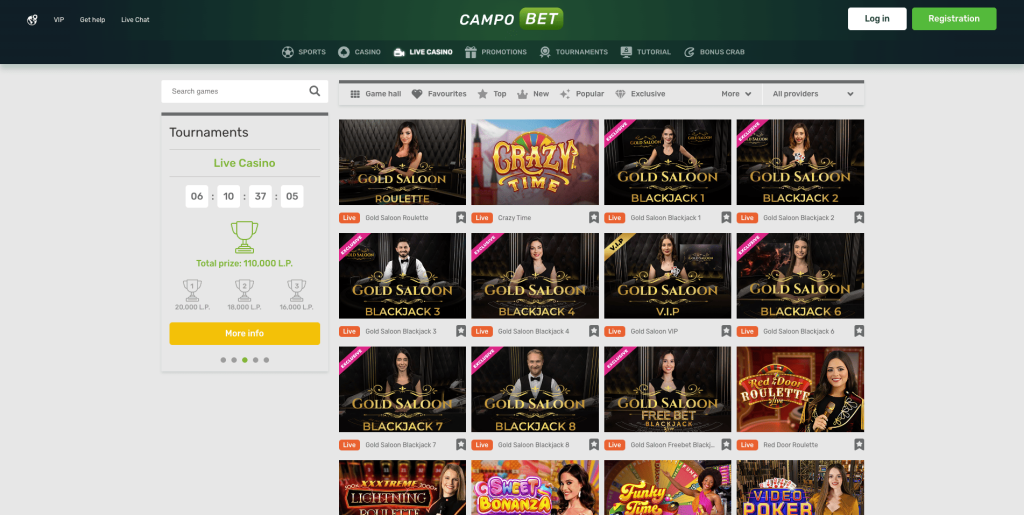The width and height of the screenshot is (1024, 515).
Task: Bookmark Gold Saloon Roulette as favourite
Action: click(x=461, y=217)
